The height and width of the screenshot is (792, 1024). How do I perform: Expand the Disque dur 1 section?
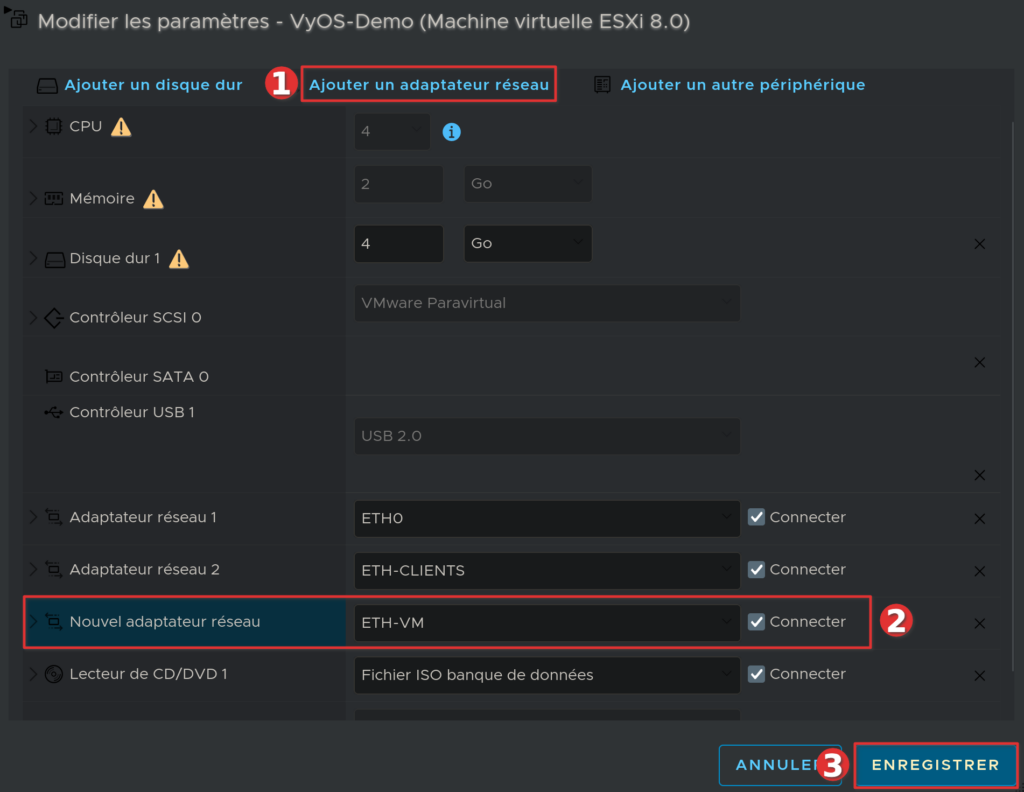tap(33, 259)
